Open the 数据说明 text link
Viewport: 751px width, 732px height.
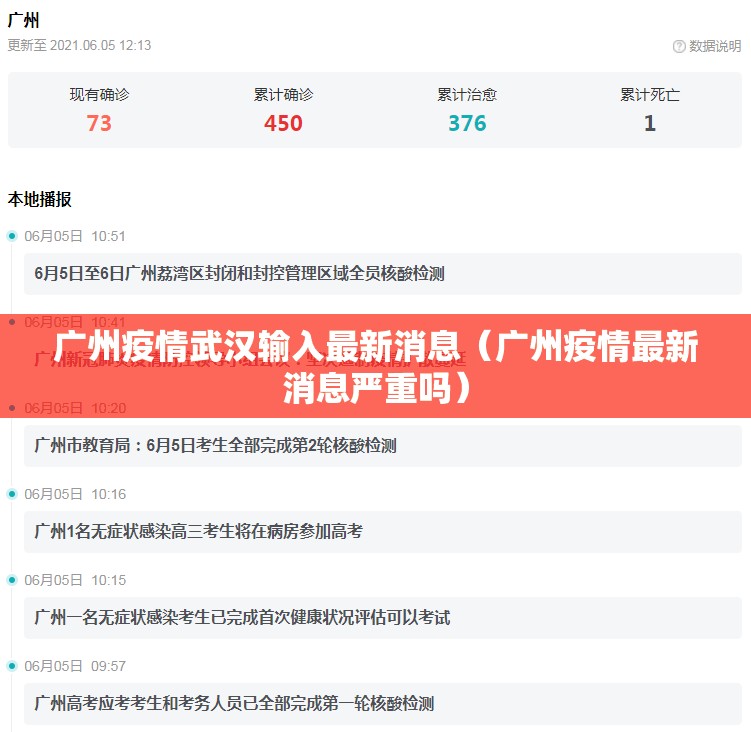714,46
